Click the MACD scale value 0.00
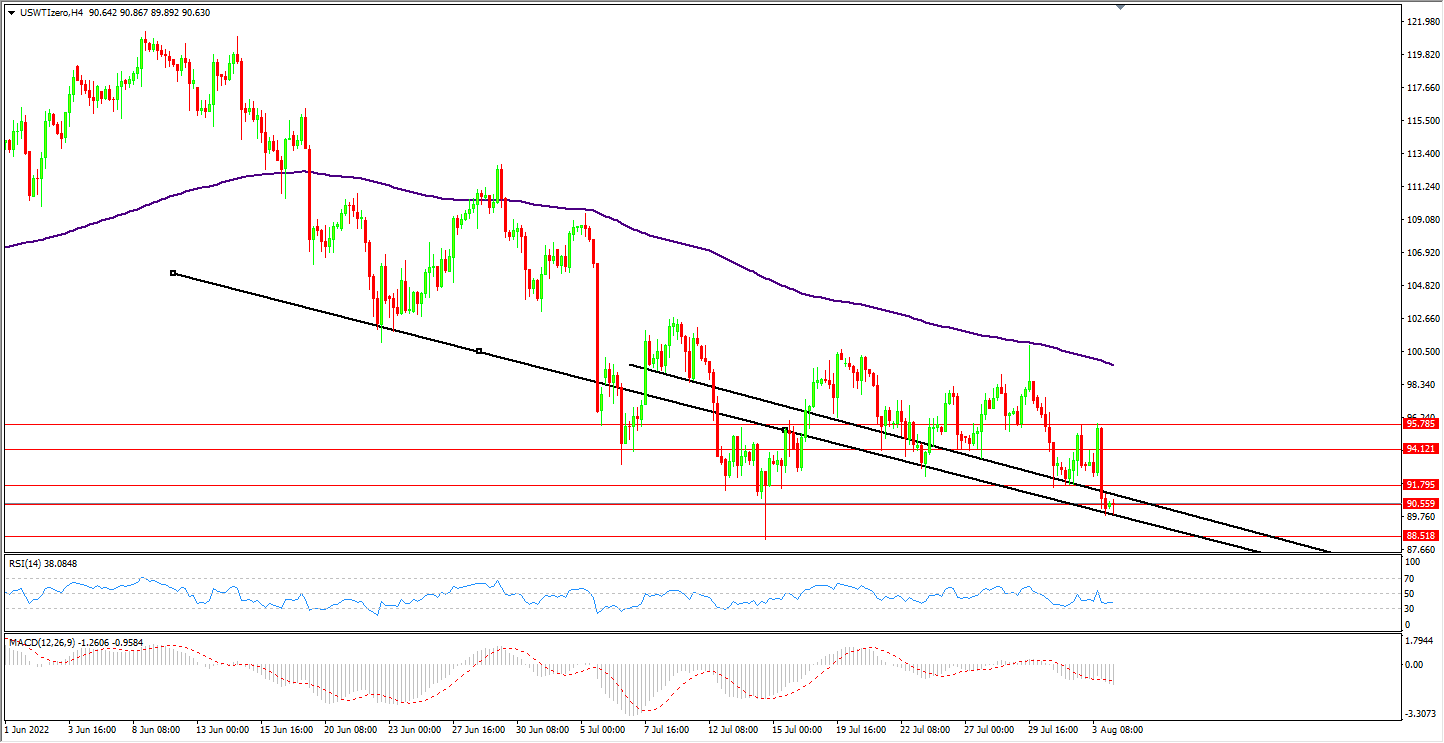This screenshot has width=1444, height=743. [x=1415, y=664]
